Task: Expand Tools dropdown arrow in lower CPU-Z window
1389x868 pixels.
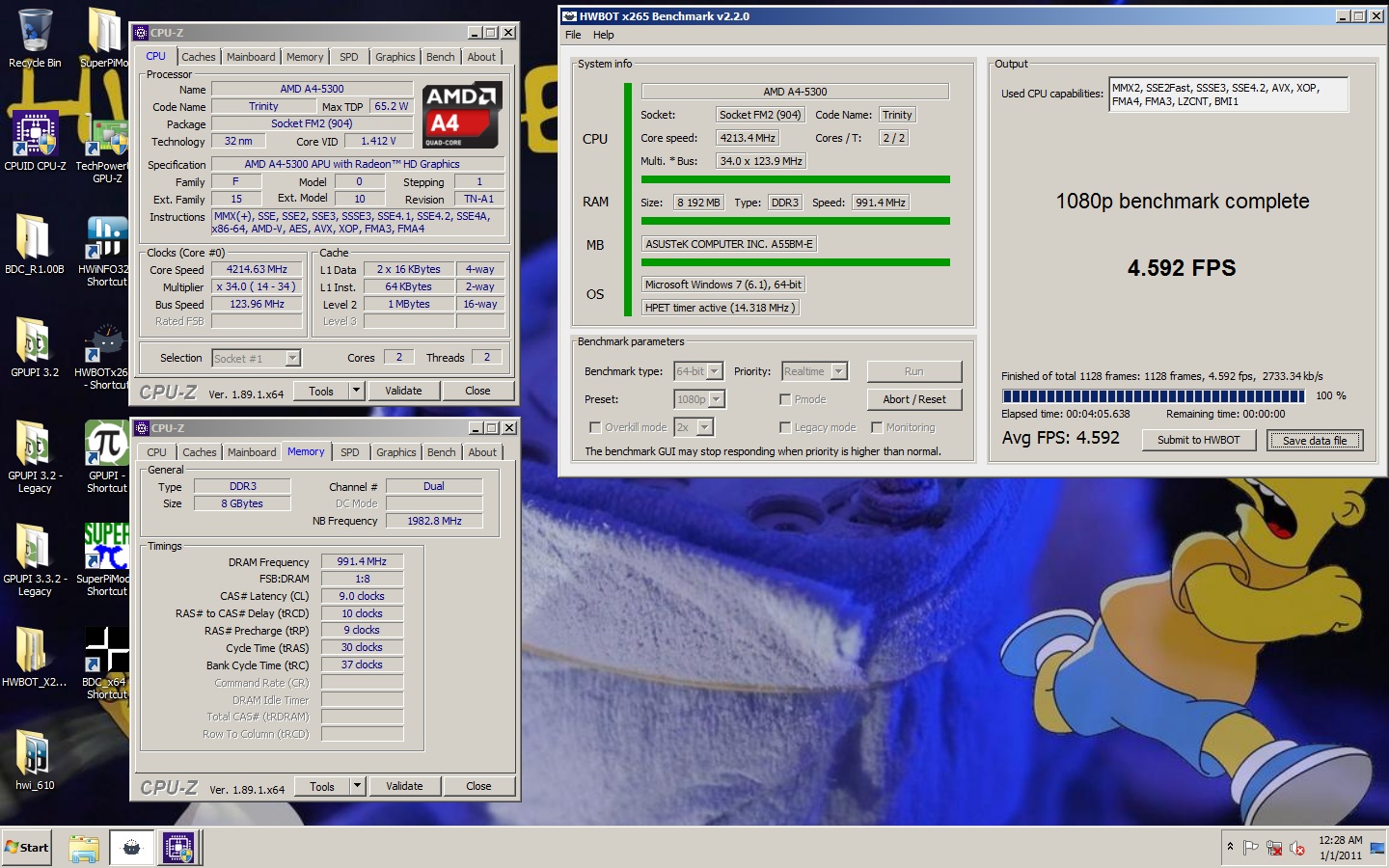Action: [357, 786]
